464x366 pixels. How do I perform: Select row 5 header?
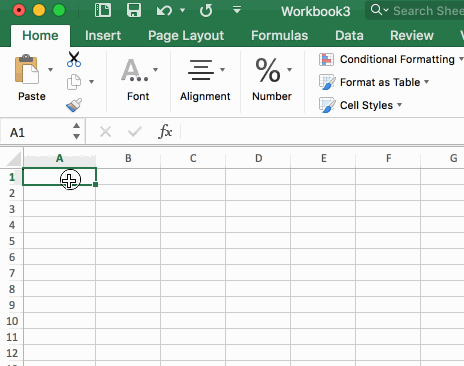pyautogui.click(x=12, y=241)
